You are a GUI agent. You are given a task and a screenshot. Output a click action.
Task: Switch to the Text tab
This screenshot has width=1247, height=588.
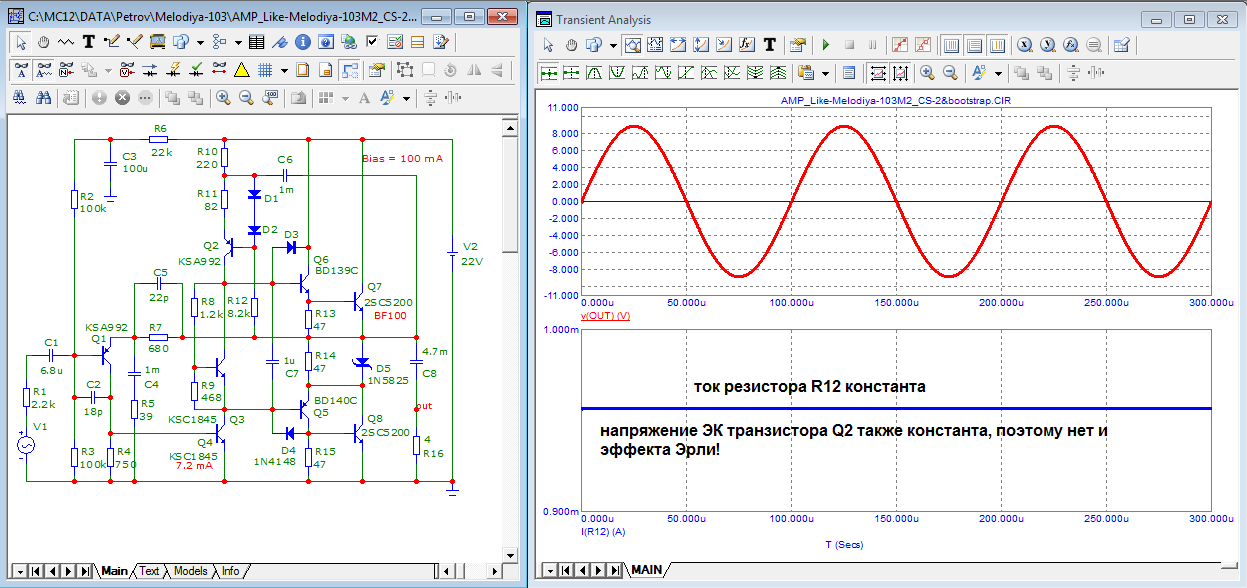coord(149,571)
